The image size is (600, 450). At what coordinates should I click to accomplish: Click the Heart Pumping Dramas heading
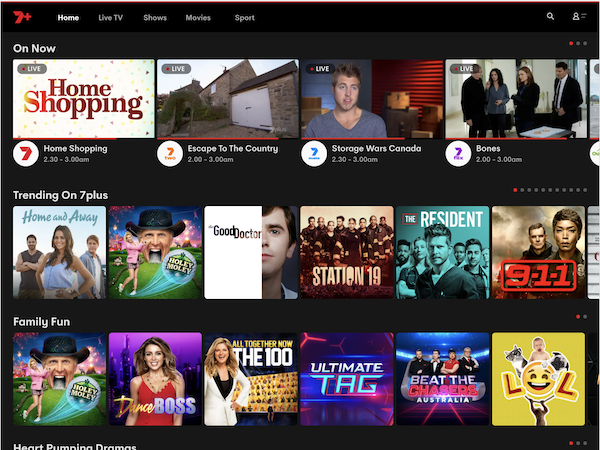(75, 447)
